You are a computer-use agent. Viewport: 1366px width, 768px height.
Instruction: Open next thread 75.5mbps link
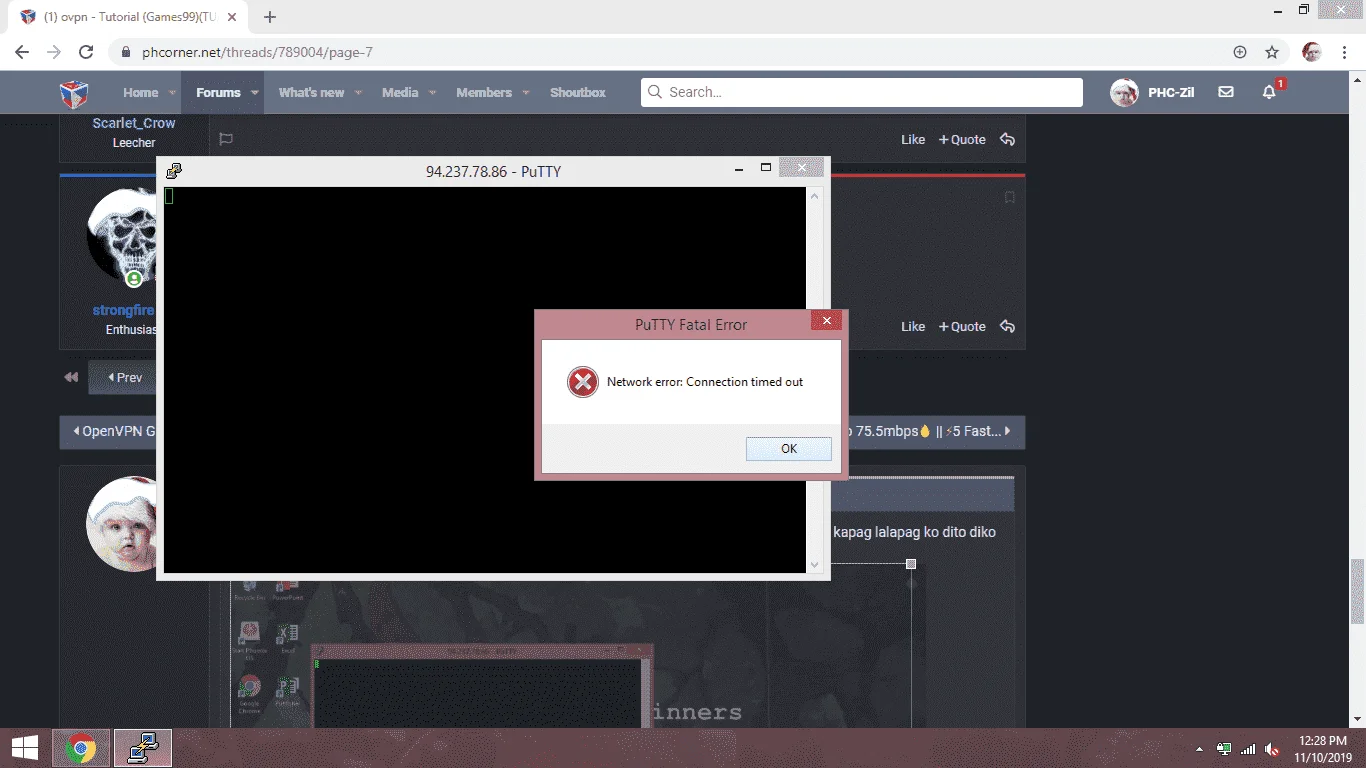tap(930, 432)
